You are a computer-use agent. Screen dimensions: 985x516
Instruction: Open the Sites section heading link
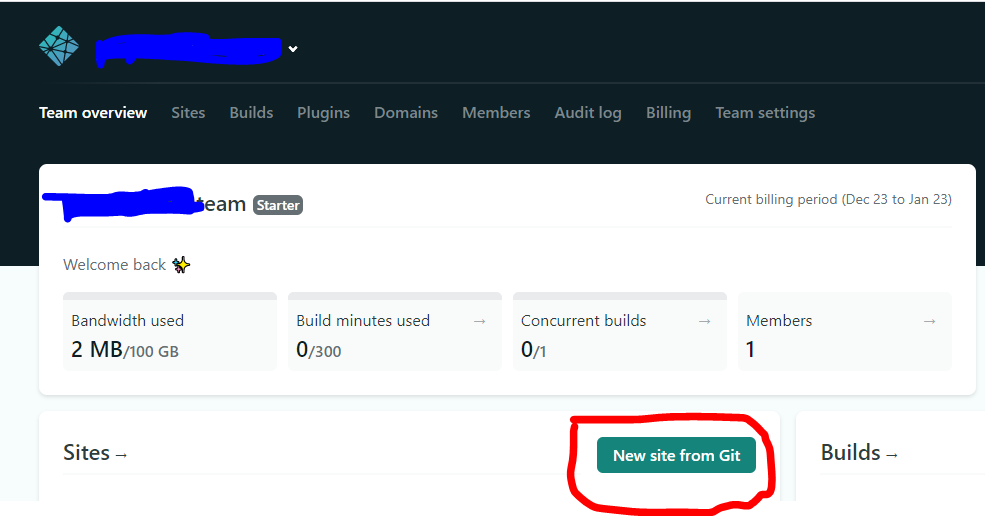click(x=95, y=453)
